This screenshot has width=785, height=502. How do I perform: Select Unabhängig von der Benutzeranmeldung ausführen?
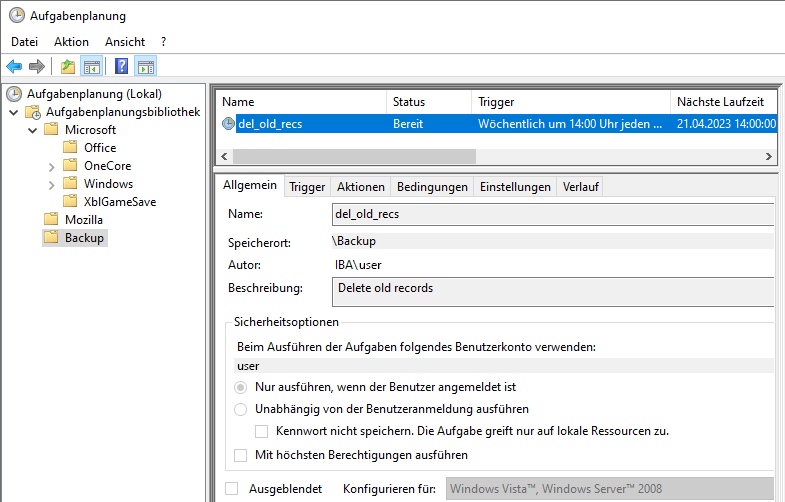pos(241,409)
